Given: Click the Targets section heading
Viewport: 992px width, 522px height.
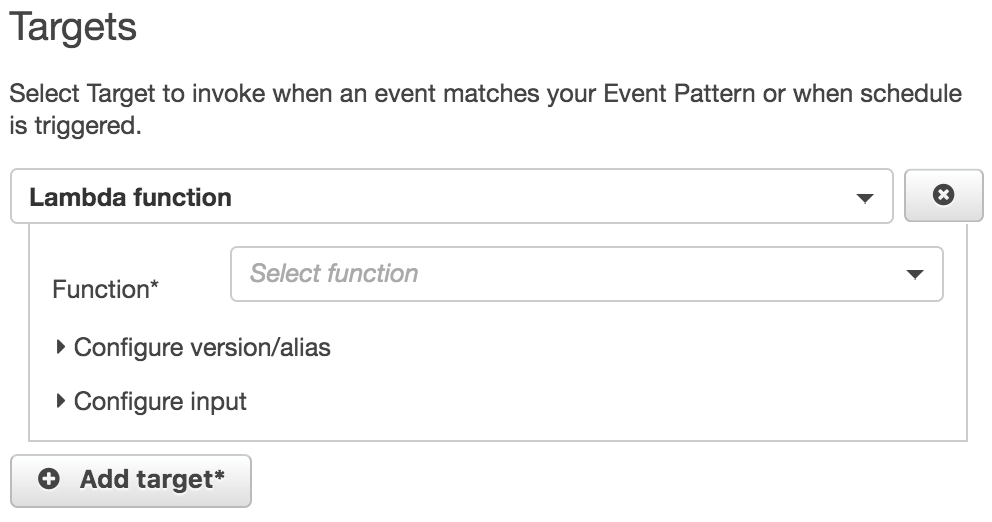Looking at the screenshot, I should [x=72, y=27].
